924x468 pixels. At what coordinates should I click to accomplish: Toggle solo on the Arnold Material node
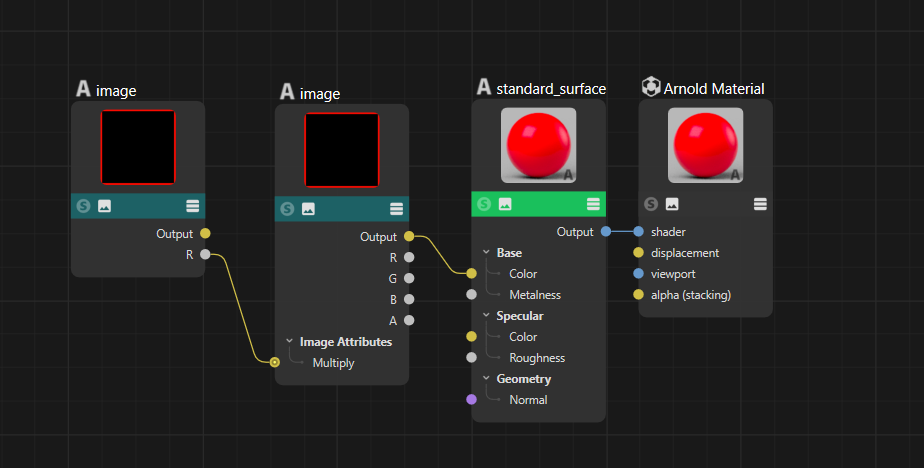651,204
